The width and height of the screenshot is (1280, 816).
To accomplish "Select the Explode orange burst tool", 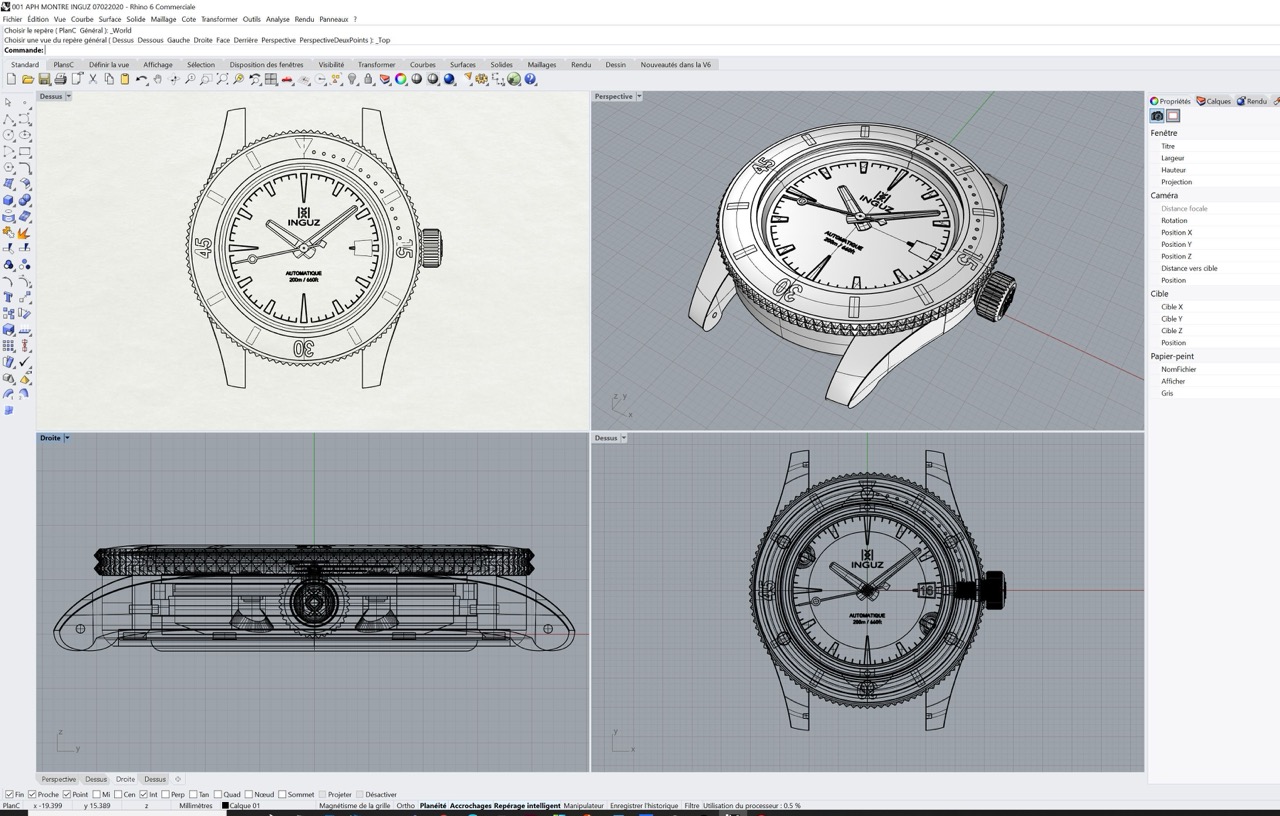I will (25, 232).
